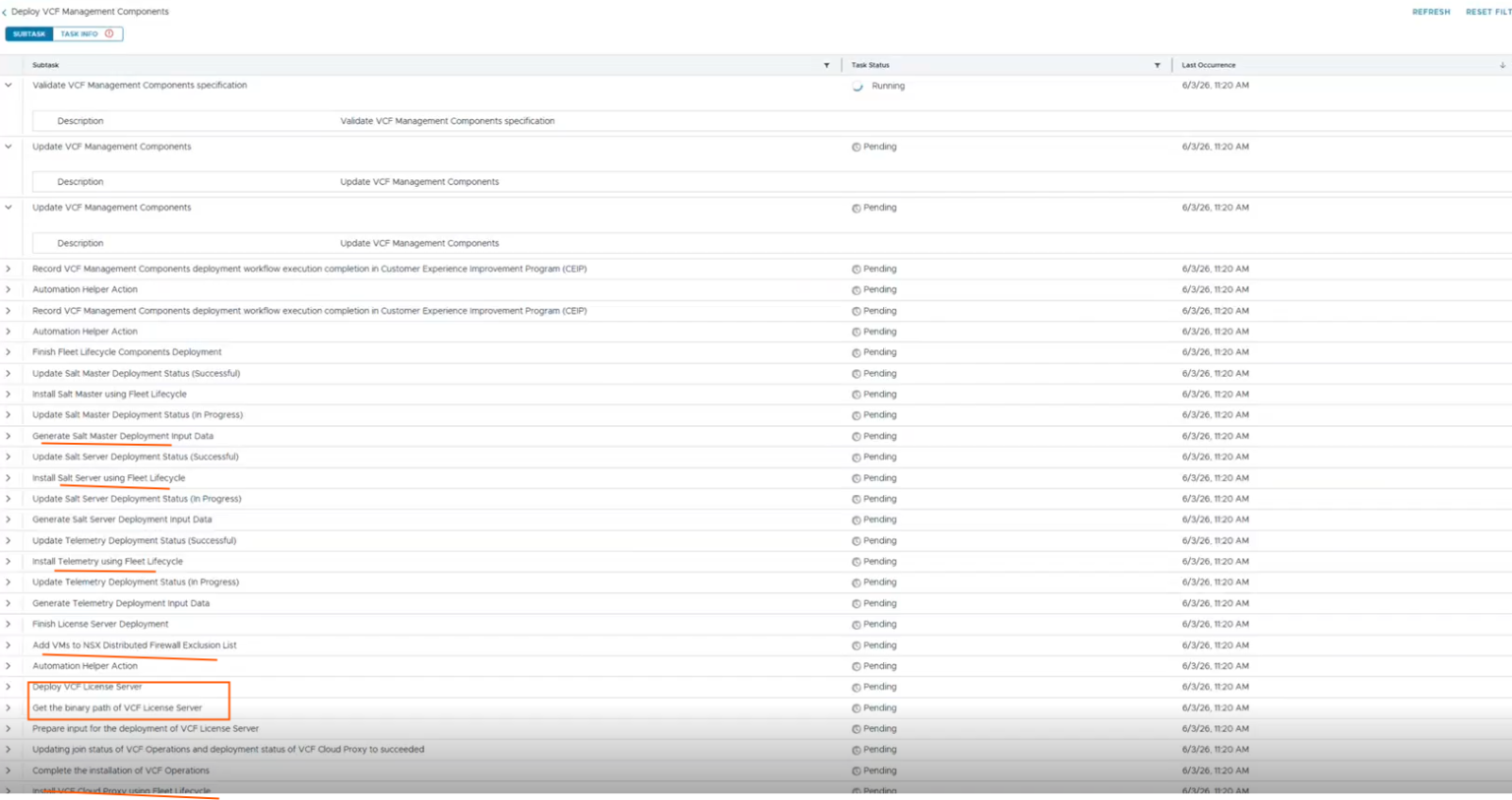The width and height of the screenshot is (1512, 800).
Task: Open the Task Status column filter icon
Action: (x=1157, y=65)
